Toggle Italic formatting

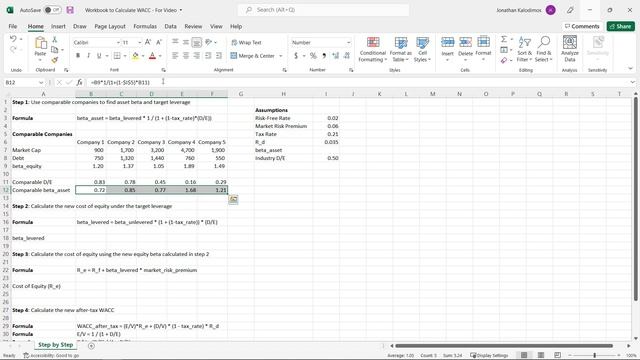pos(88,56)
